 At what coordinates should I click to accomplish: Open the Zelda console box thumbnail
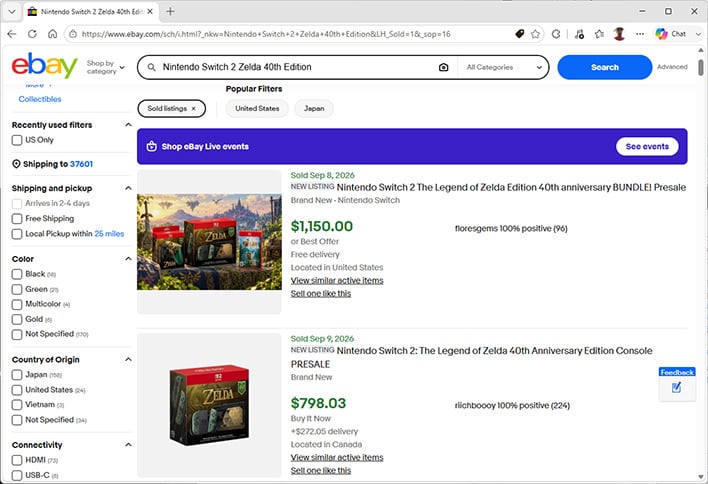[x=209, y=405]
